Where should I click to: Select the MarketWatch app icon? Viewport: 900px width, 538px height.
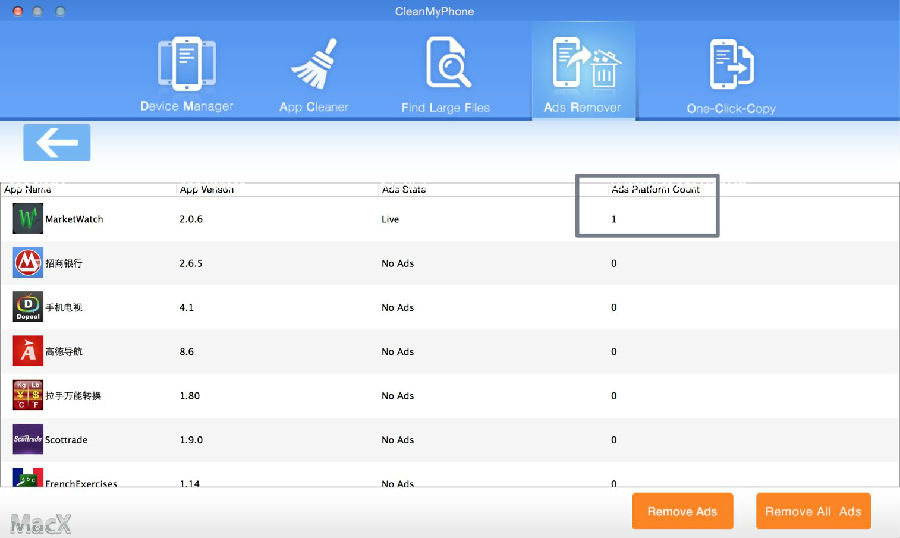[x=27, y=219]
